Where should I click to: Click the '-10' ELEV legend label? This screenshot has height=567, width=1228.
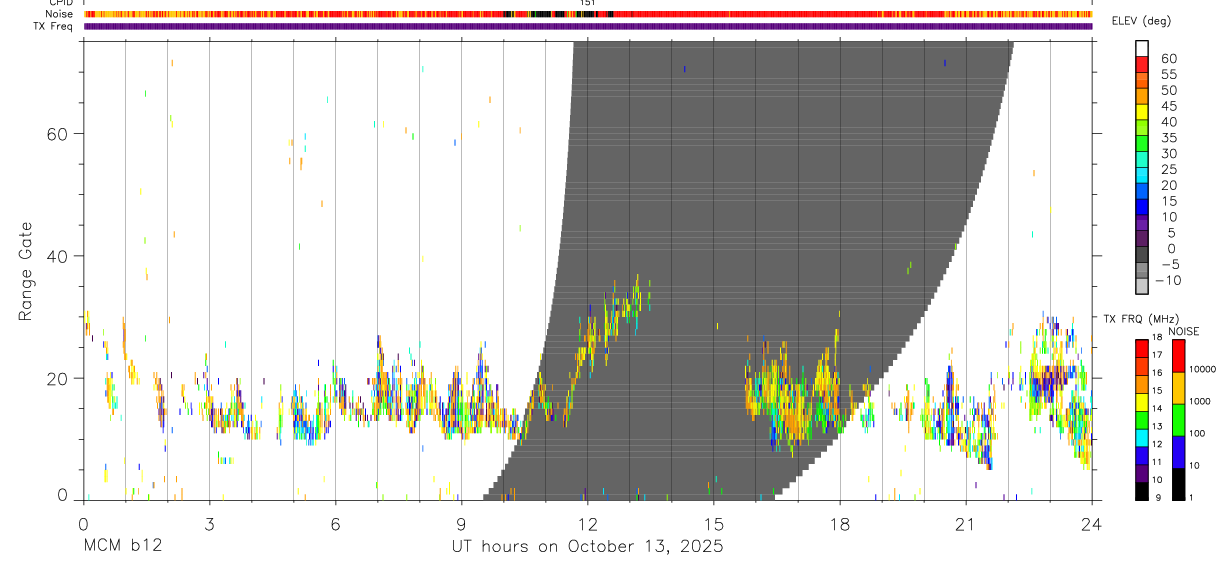click(x=1167, y=280)
